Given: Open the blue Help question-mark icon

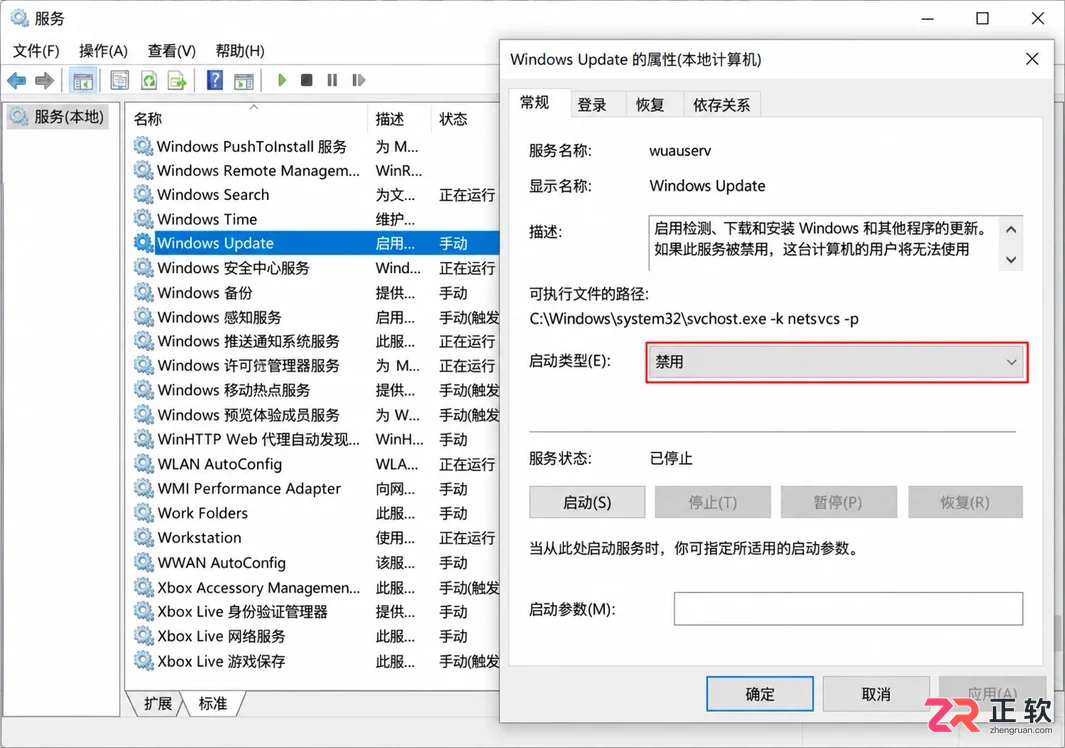Looking at the screenshot, I should point(215,81).
